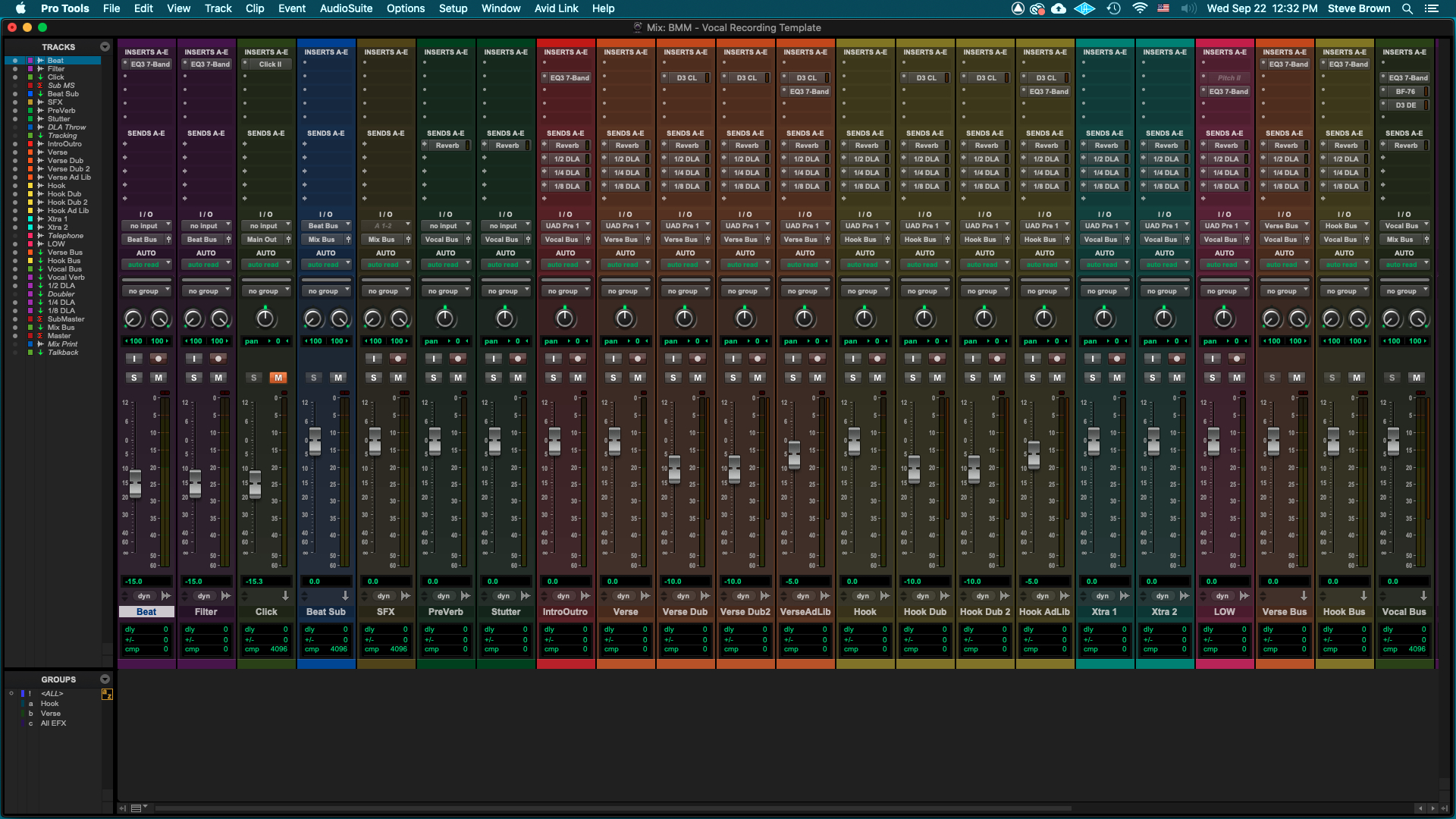Open the AudioSuite menu

tap(346, 8)
